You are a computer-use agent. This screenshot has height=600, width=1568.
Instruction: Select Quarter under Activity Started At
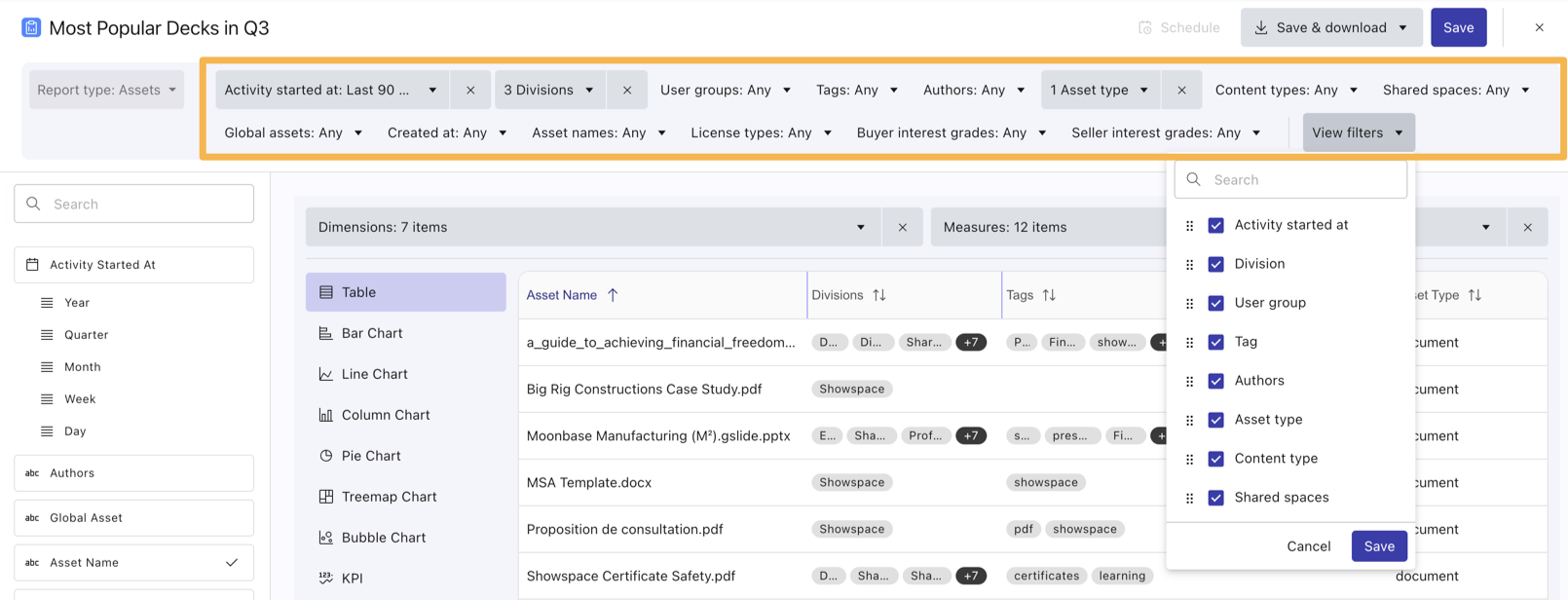tap(86, 335)
